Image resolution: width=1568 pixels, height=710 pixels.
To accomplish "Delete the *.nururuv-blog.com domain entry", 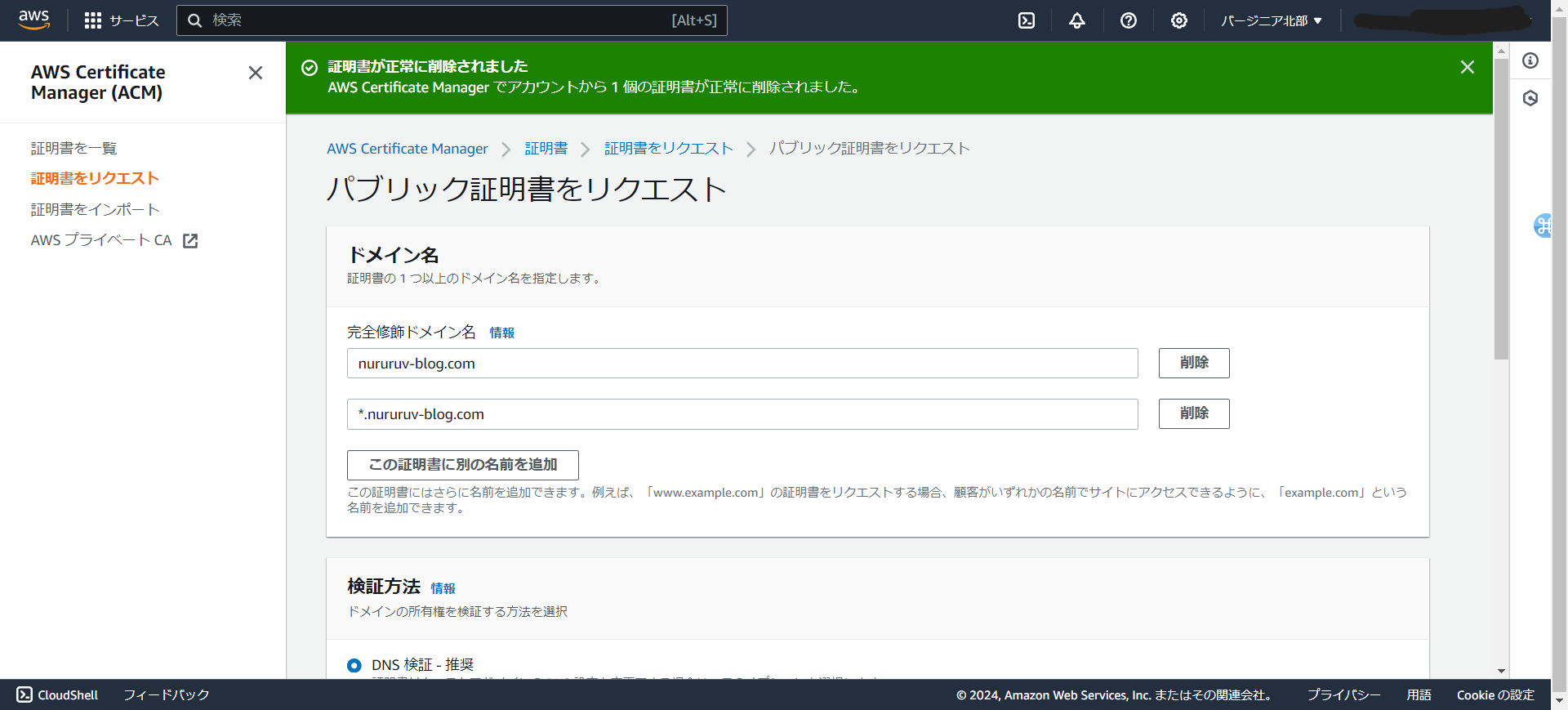I will 1194,413.
